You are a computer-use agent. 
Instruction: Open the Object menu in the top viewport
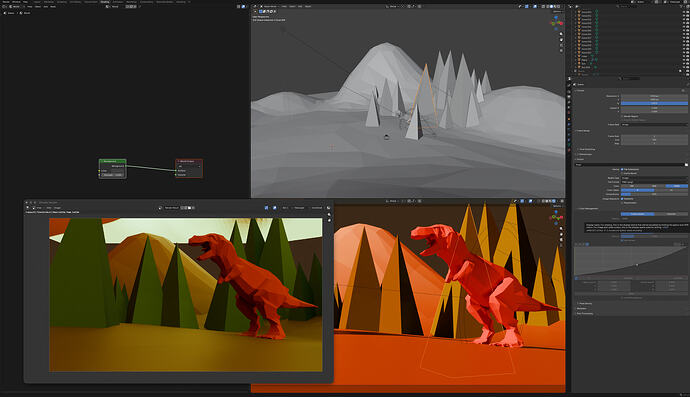(x=308, y=7)
